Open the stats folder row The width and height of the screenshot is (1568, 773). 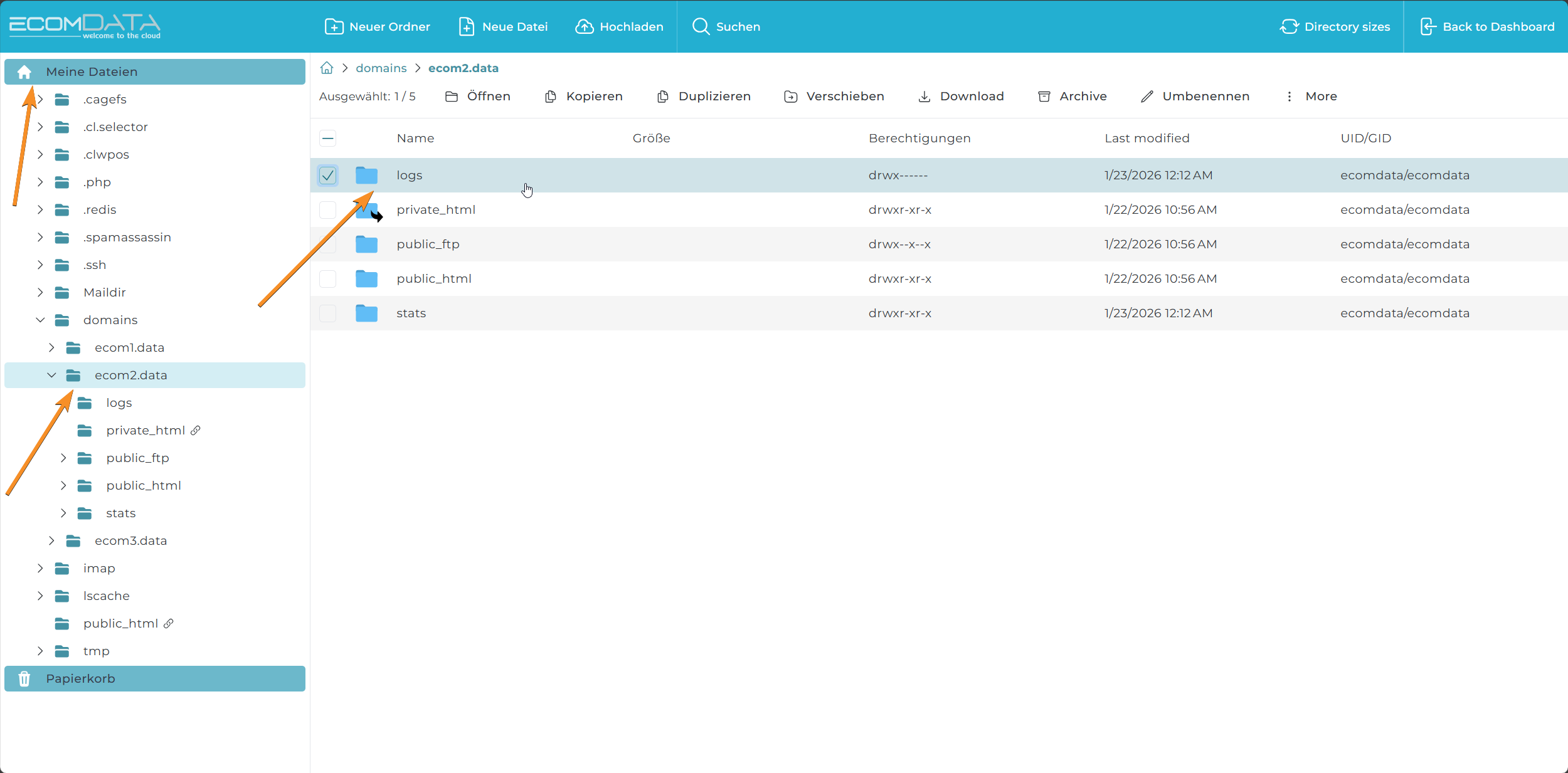click(x=411, y=313)
